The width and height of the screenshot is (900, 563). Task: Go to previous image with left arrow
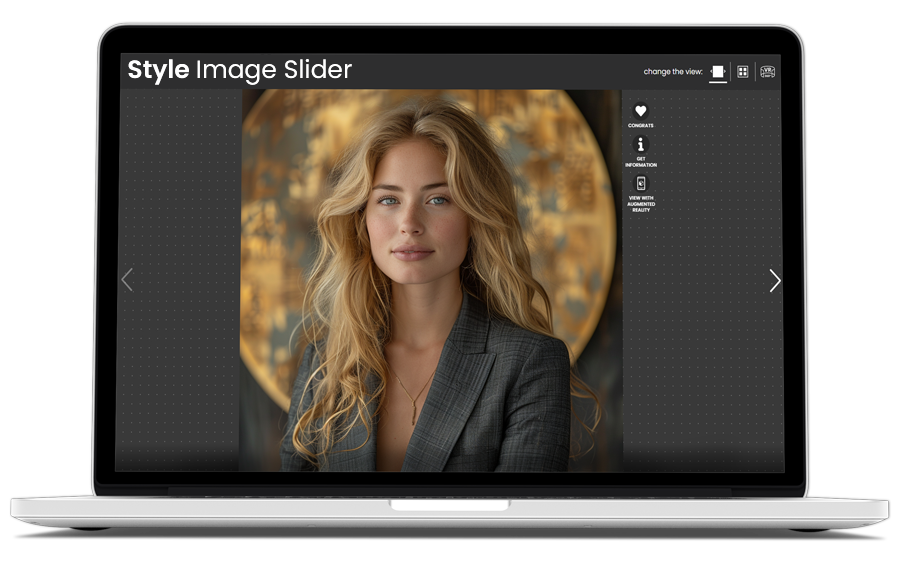[x=127, y=280]
